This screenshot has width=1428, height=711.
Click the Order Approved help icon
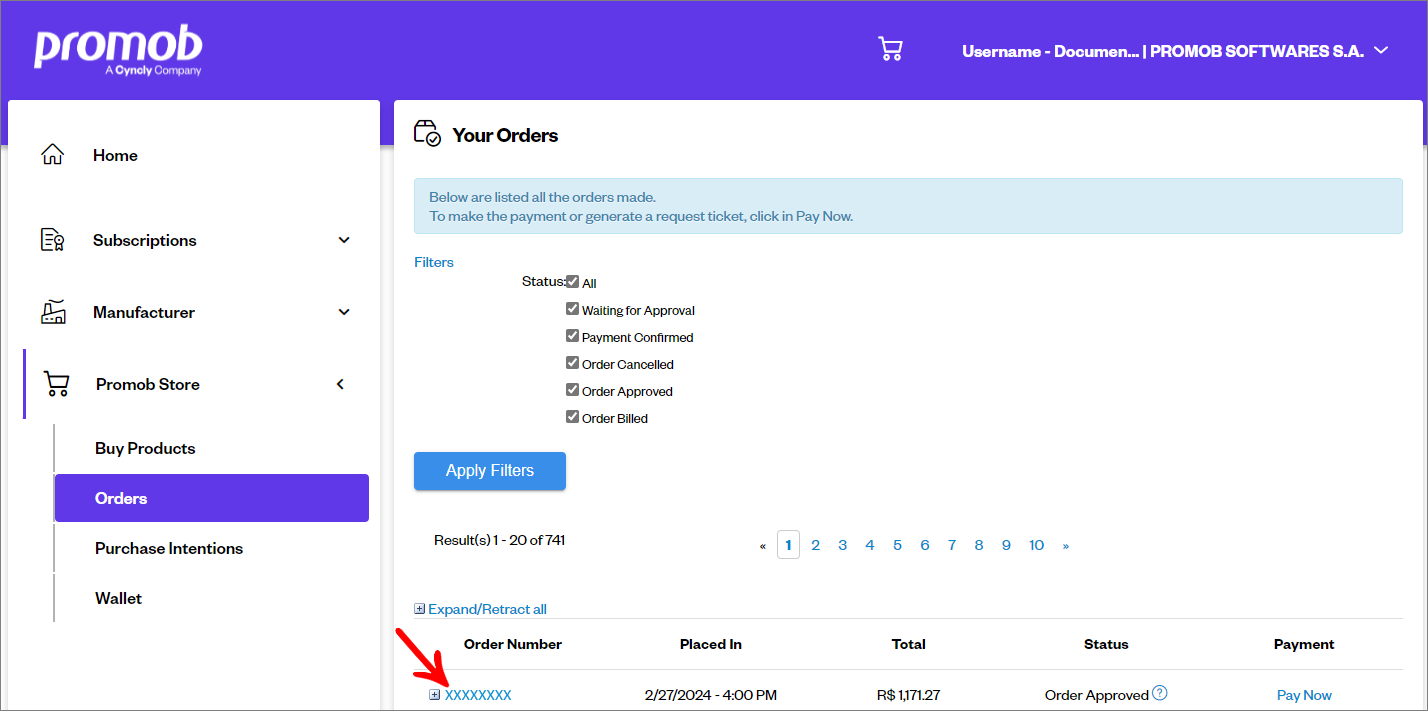(x=1160, y=693)
